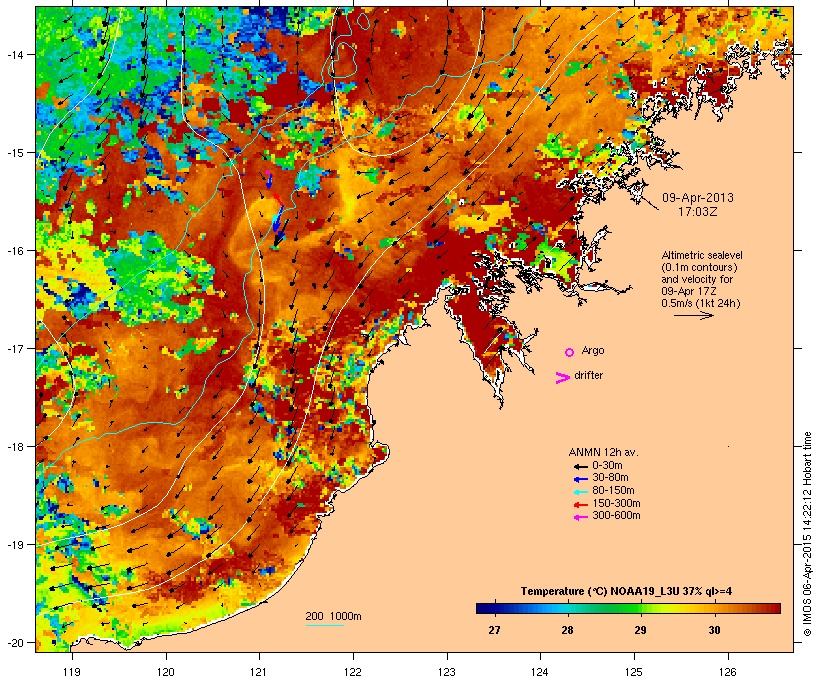The width and height of the screenshot is (820, 680).
Task: Click the magenta drifter arrowhead legend symbol
Action: pos(562,378)
